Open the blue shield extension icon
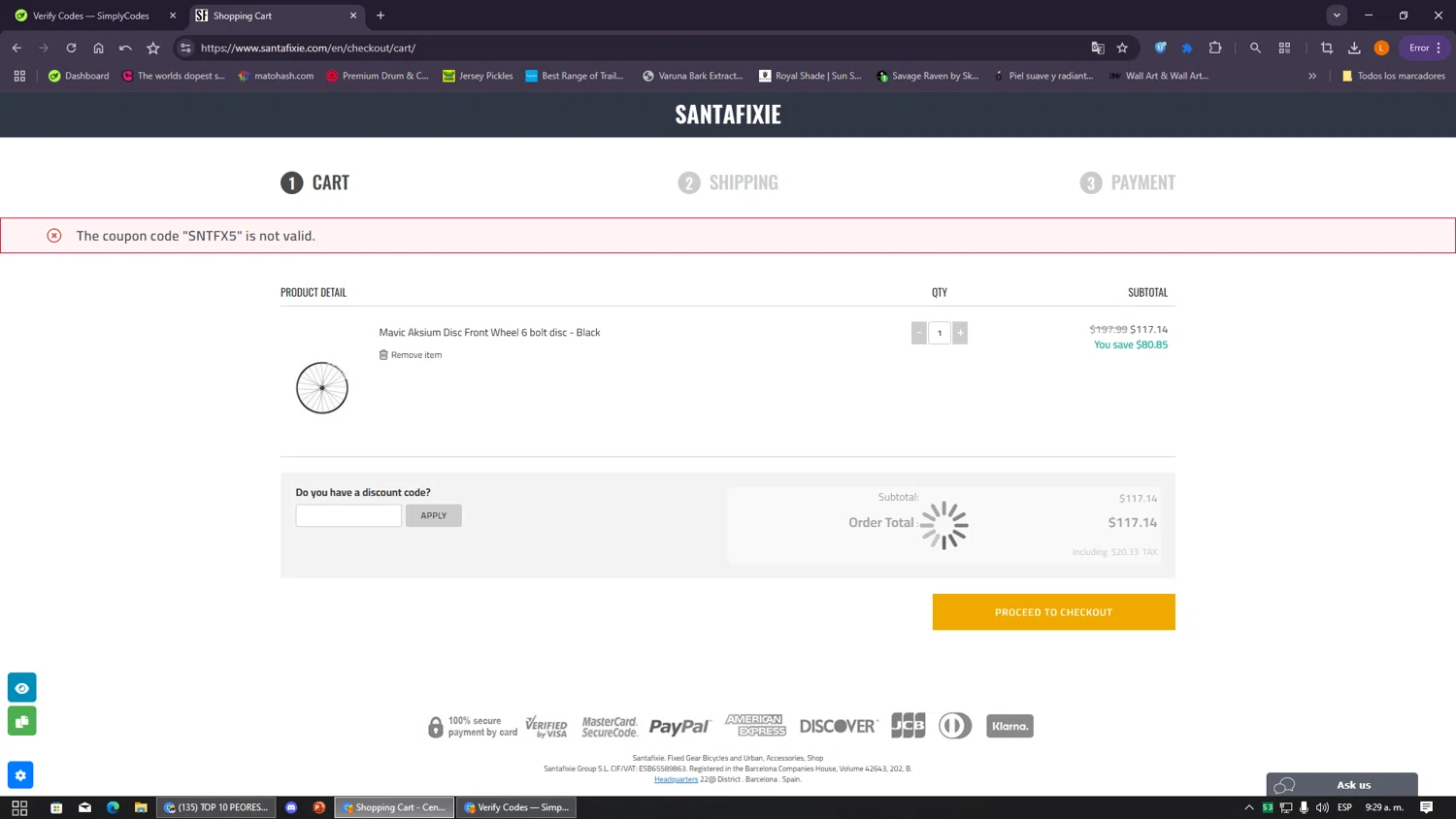 [1160, 48]
